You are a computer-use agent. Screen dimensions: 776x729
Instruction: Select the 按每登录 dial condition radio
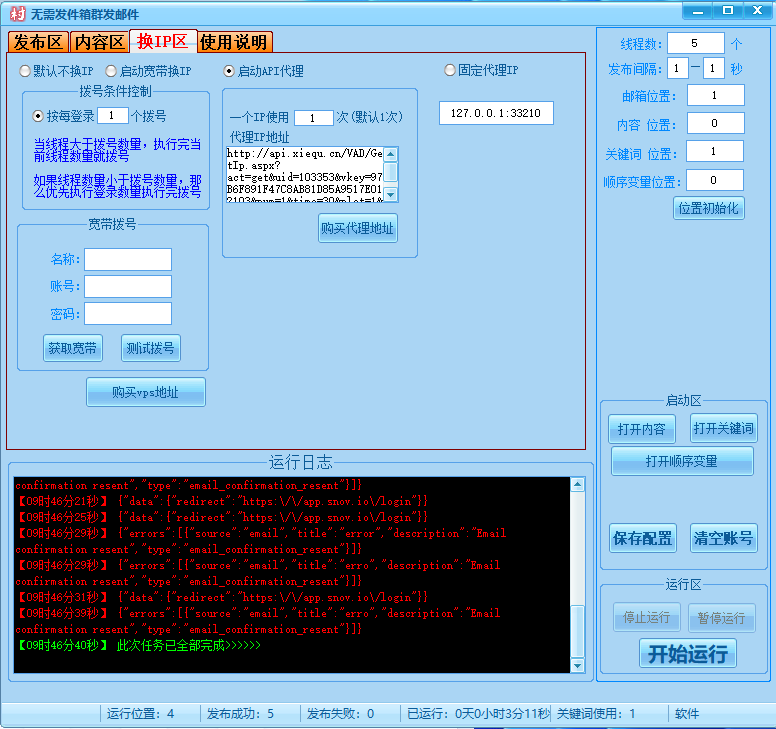click(39, 116)
